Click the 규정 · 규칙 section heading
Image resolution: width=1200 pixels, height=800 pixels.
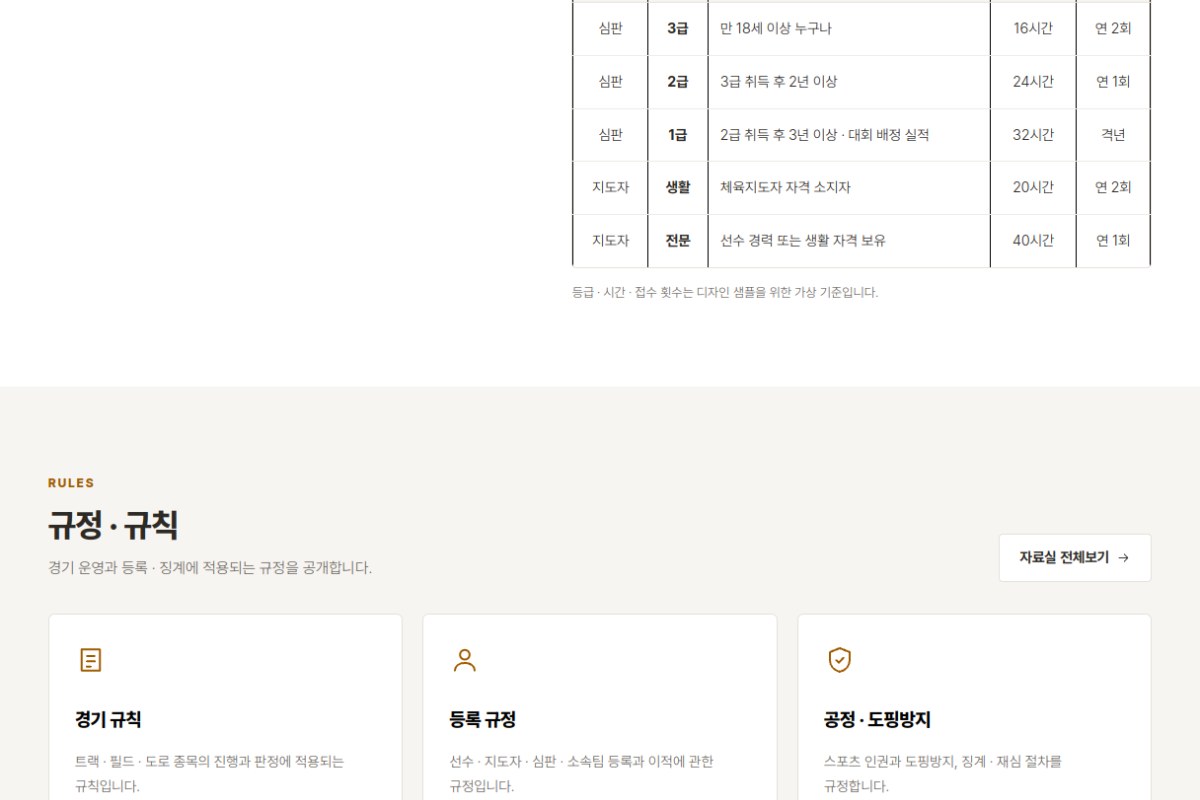113,525
